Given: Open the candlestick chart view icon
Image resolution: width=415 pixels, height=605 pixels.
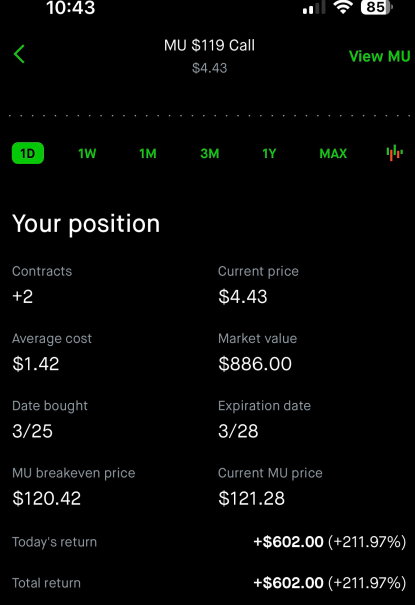Looking at the screenshot, I should pyautogui.click(x=395, y=153).
